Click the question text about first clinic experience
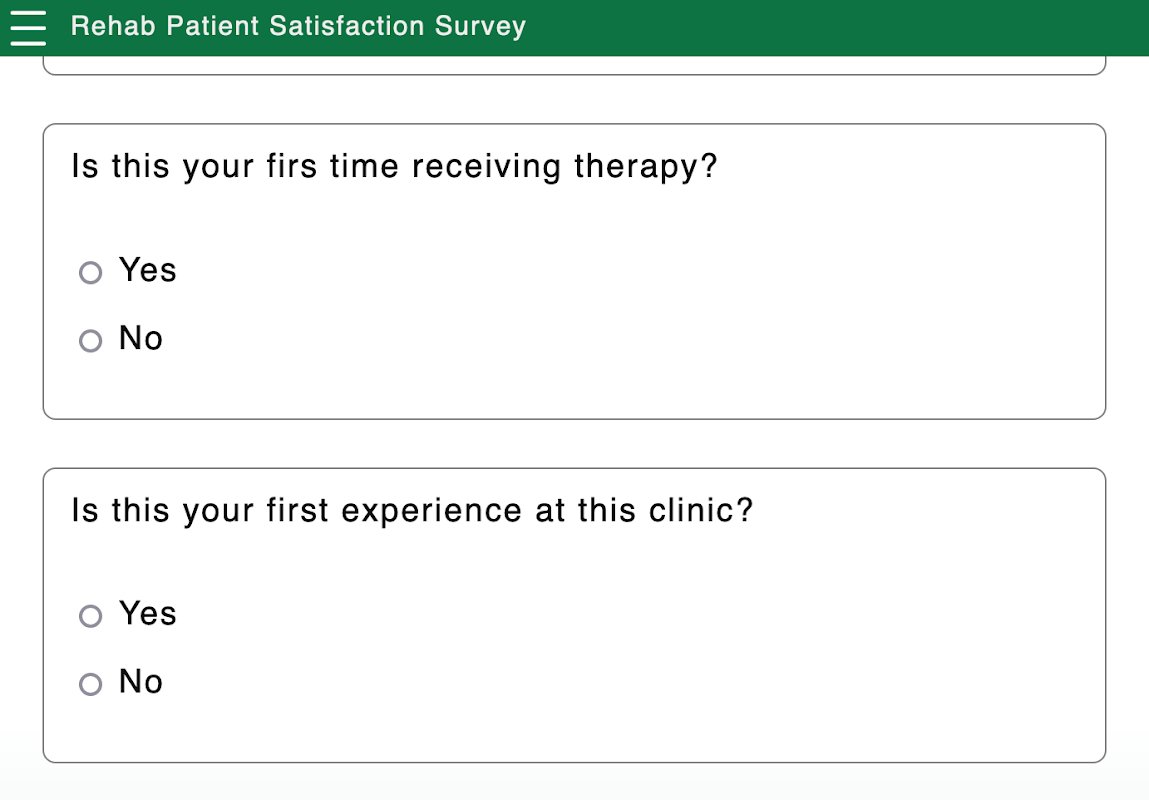 click(412, 511)
